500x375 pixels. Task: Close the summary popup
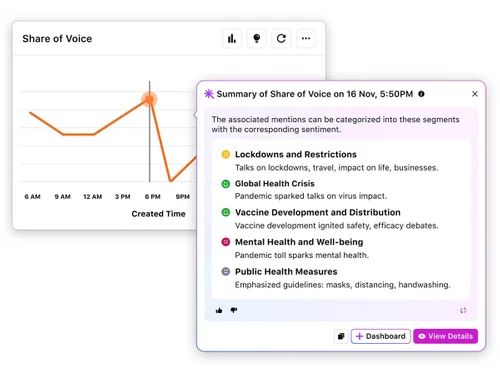[475, 94]
